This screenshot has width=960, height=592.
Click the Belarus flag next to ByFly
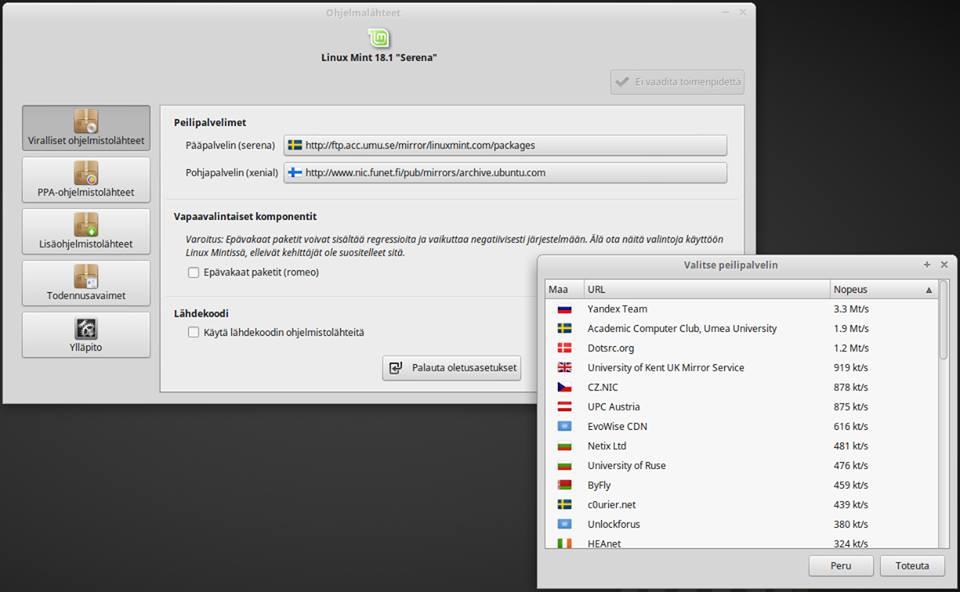click(564, 485)
